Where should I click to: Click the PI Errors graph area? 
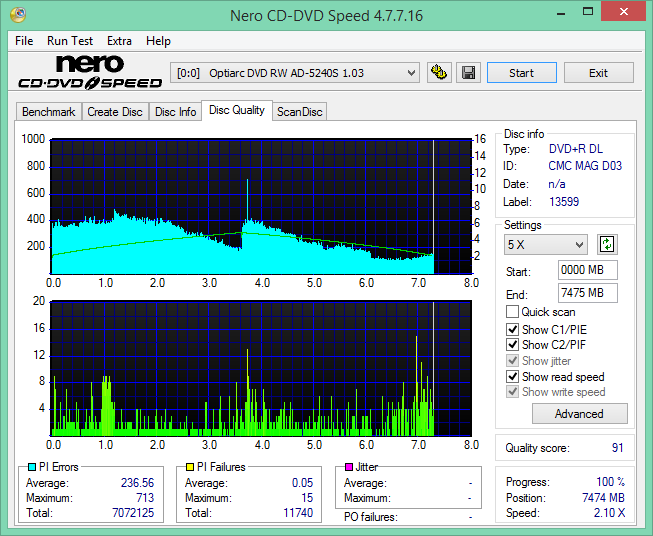[261, 207]
